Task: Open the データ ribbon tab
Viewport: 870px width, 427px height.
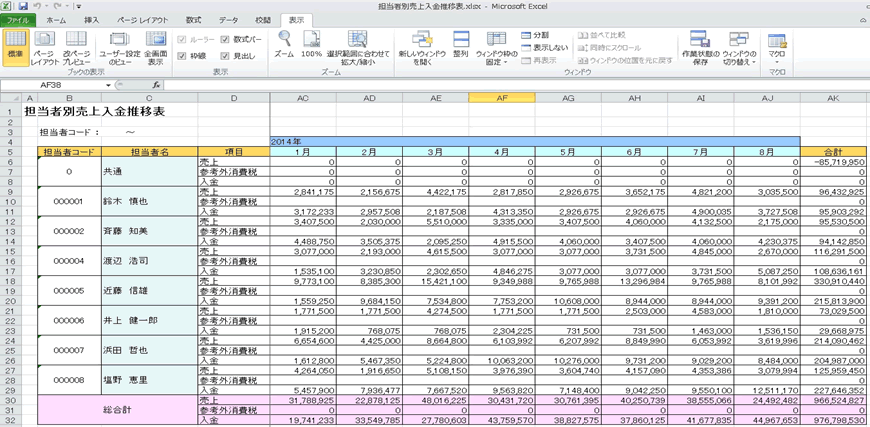Action: (228, 20)
